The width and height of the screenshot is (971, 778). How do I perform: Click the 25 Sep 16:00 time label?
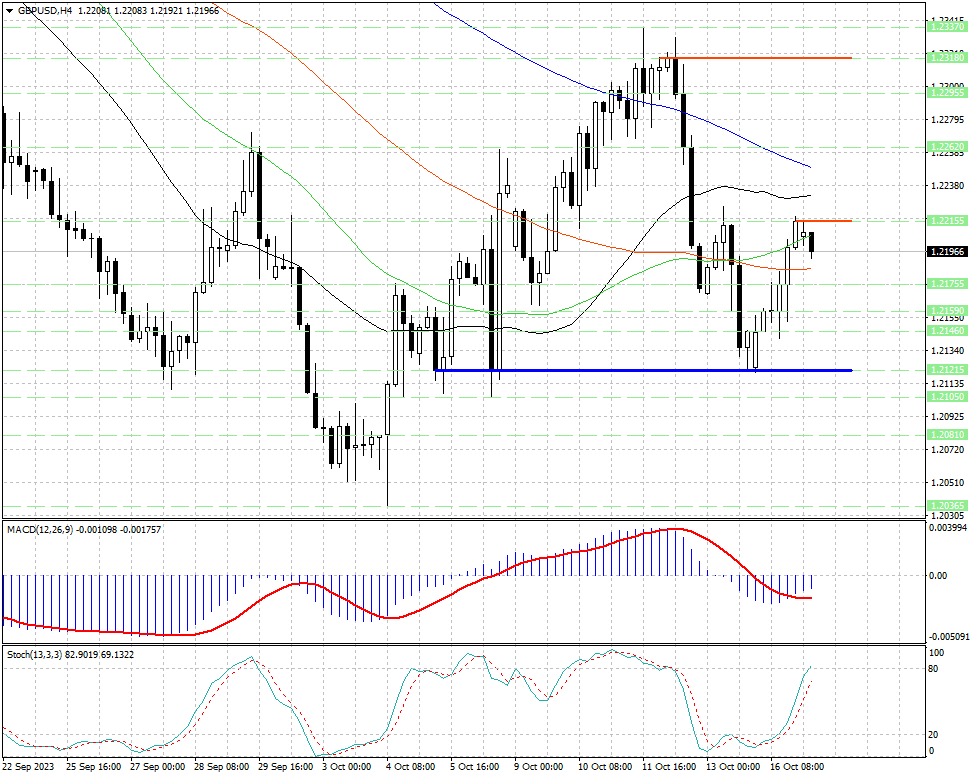tap(94, 767)
